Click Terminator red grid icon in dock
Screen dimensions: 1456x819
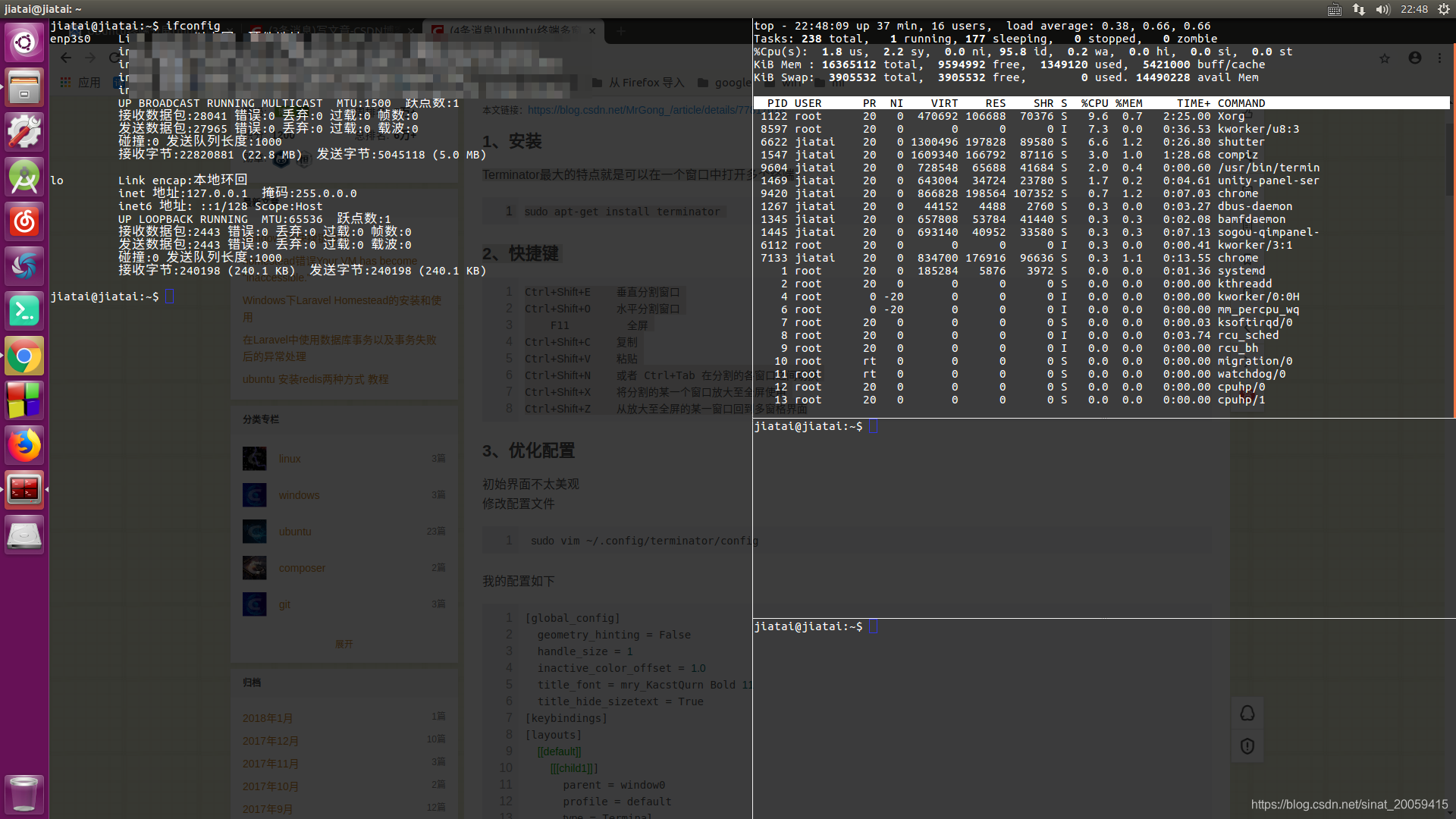[24, 490]
